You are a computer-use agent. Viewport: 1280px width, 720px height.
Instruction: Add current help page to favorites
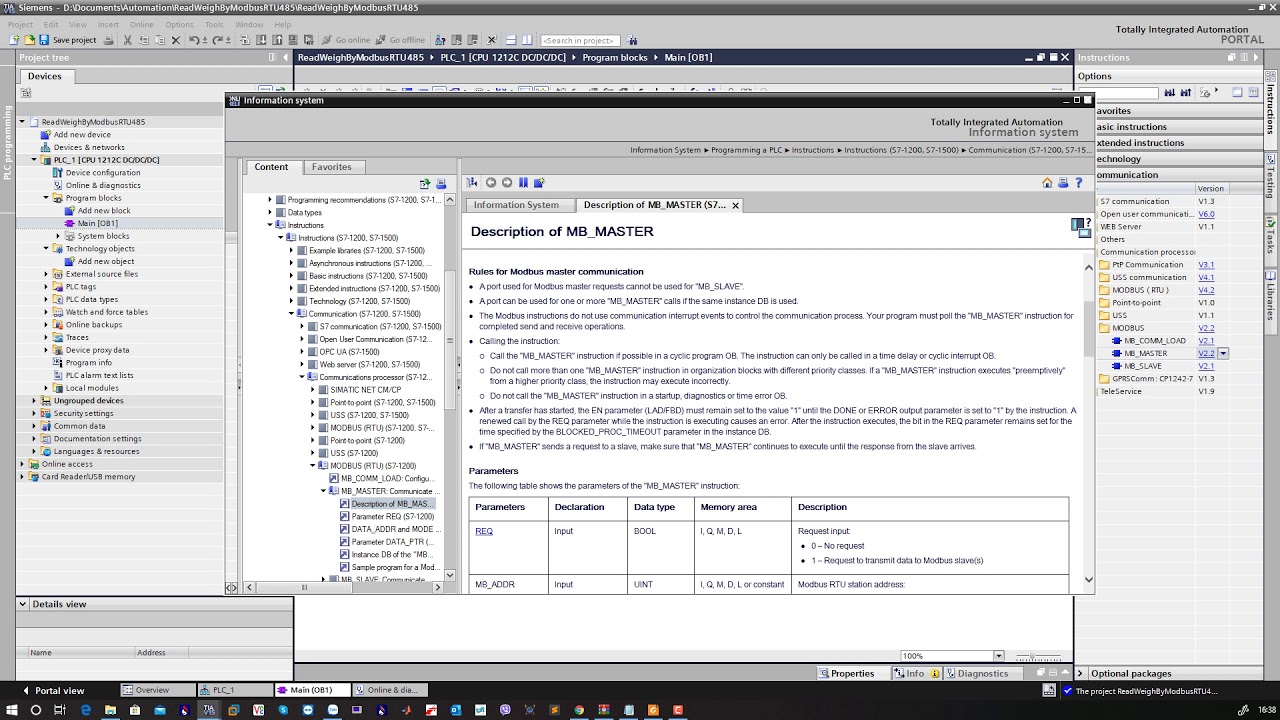pyautogui.click(x=539, y=183)
